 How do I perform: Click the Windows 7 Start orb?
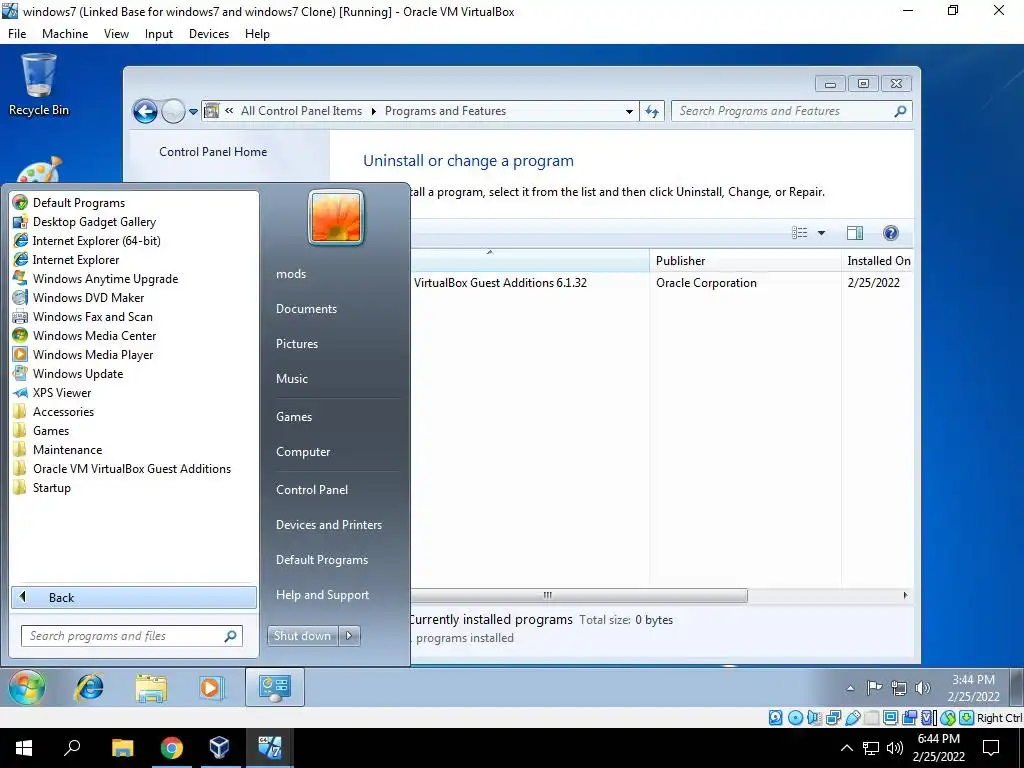coord(27,687)
